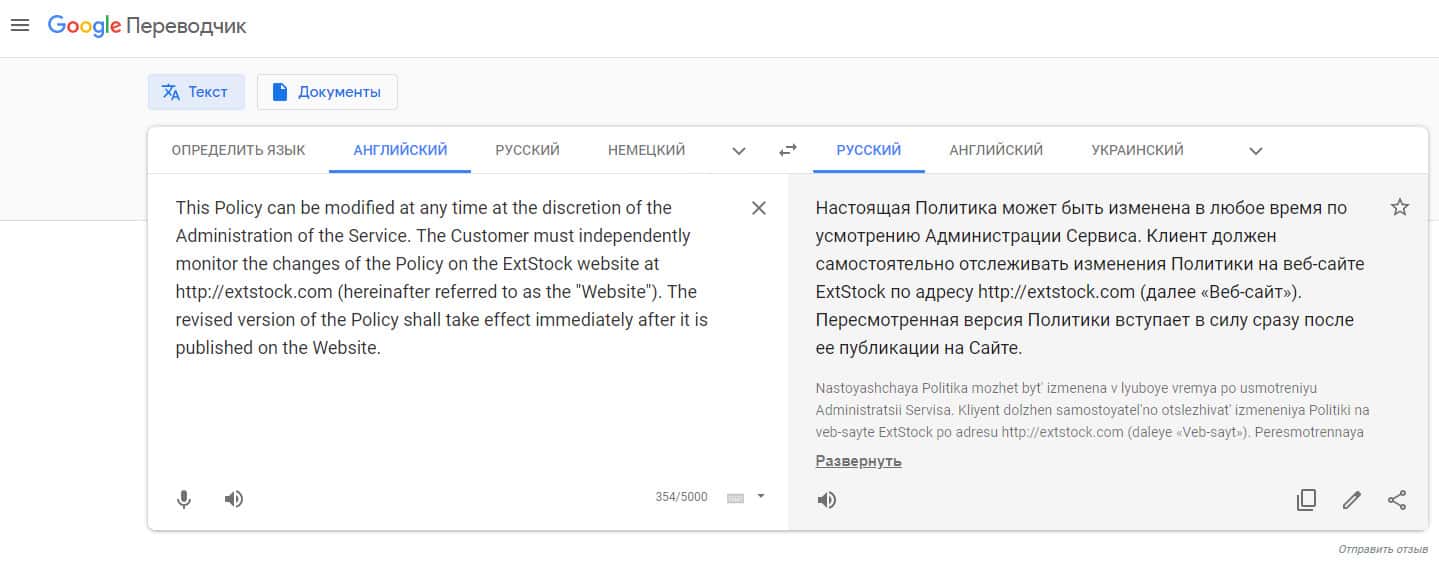The width and height of the screenshot is (1439, 567).
Task: Open the main hamburger menu
Action: coord(20,26)
